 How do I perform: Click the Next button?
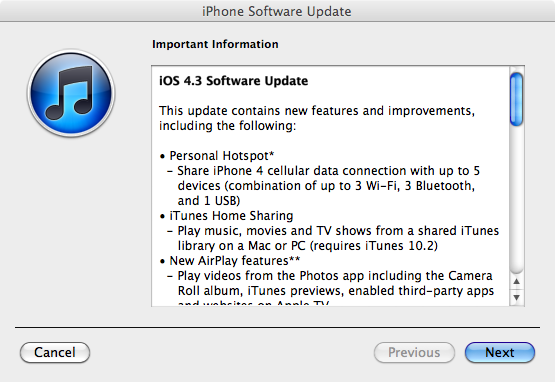tap(499, 352)
